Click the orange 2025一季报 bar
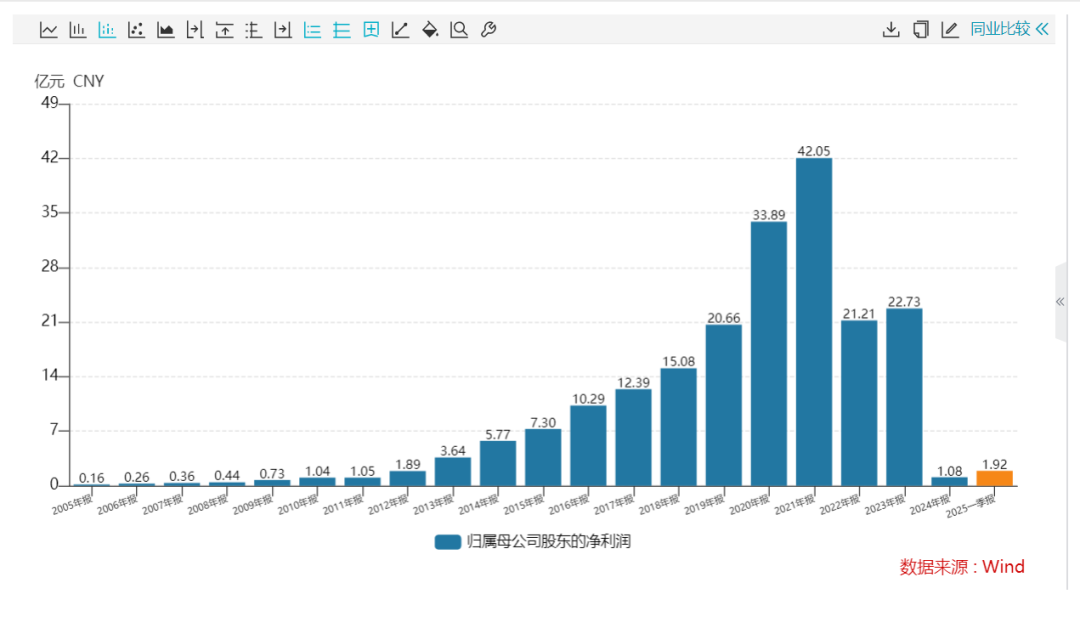Image resolution: width=1080 pixels, height=628 pixels. tap(994, 478)
